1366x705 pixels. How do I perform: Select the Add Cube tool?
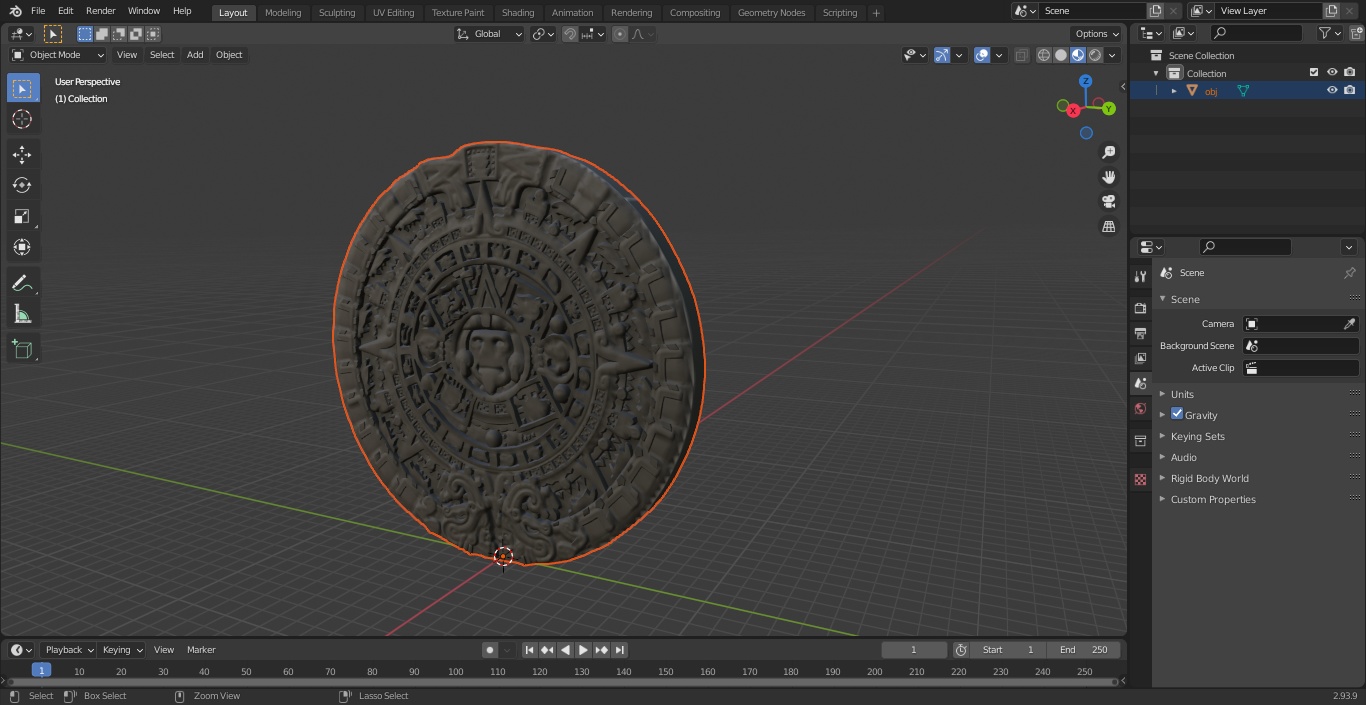click(x=22, y=349)
